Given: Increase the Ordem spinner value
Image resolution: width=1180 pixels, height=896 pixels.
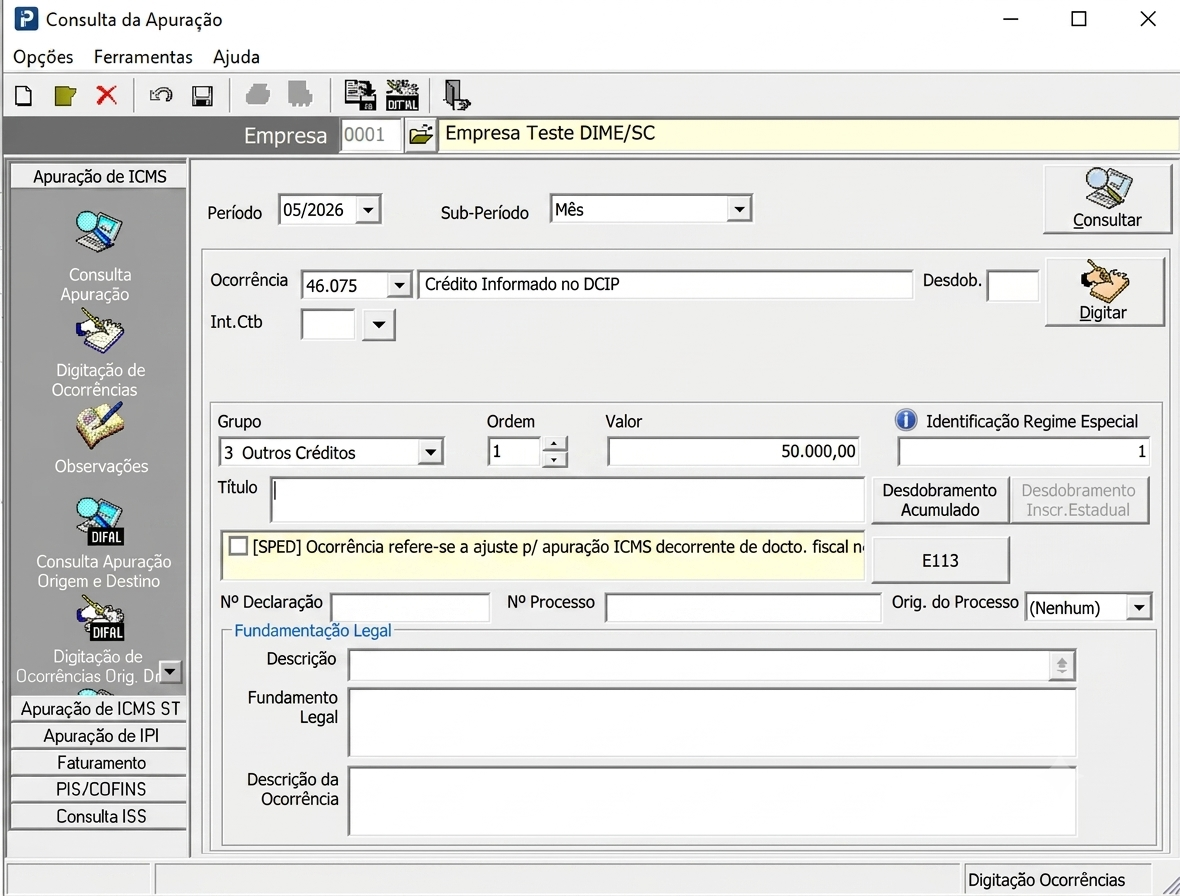Looking at the screenshot, I should (554, 444).
